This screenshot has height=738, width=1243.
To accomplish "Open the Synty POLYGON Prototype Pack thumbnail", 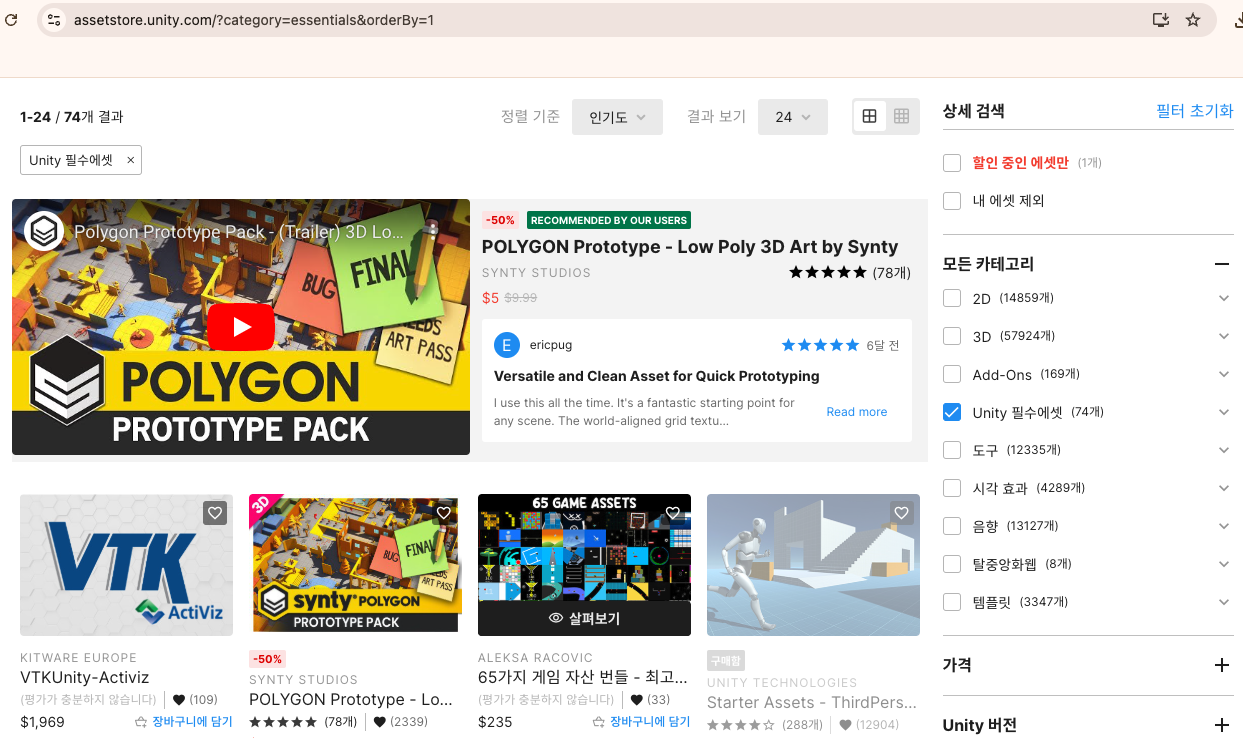I will (355, 565).
